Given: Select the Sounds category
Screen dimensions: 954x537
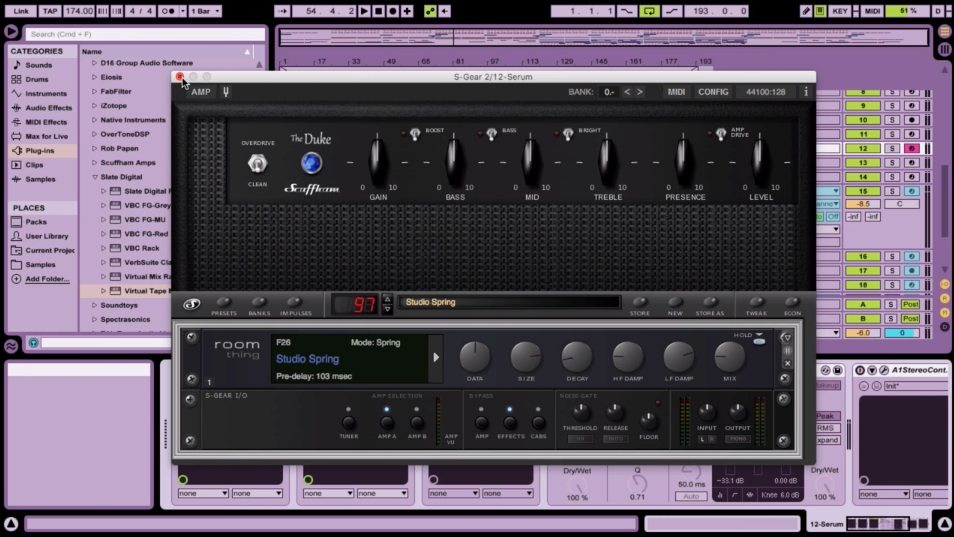Looking at the screenshot, I should [38, 65].
